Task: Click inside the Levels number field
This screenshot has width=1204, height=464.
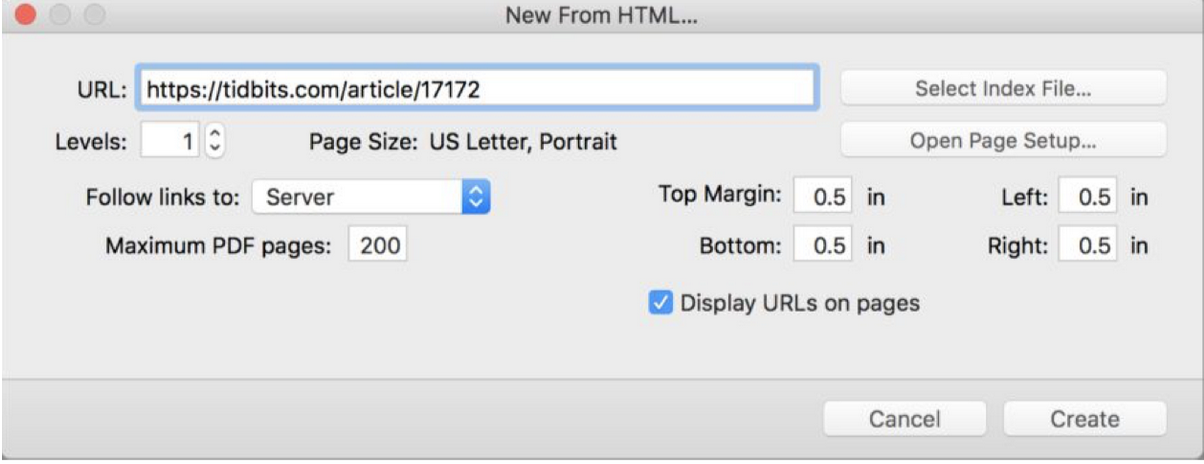Action: click(171, 142)
